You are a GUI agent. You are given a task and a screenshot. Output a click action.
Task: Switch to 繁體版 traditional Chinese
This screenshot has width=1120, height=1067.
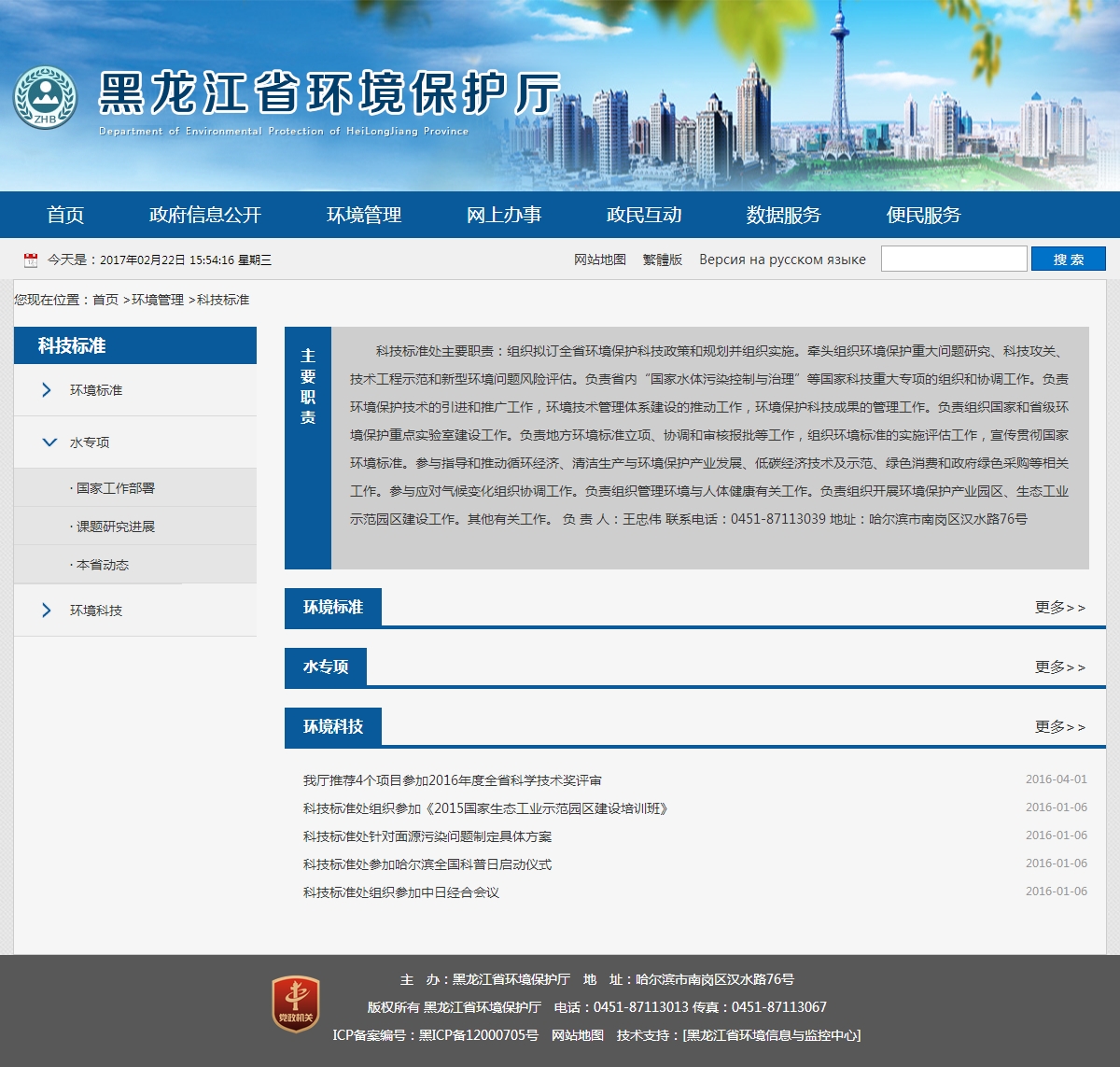coord(663,260)
